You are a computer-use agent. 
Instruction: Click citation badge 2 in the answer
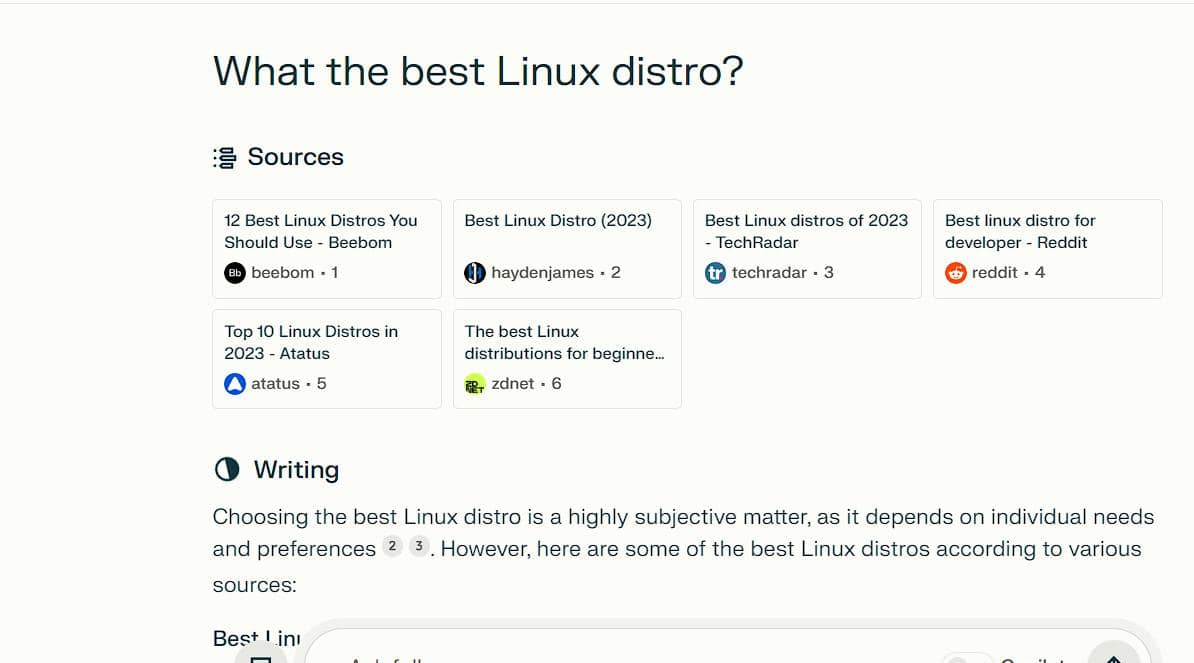pyautogui.click(x=393, y=547)
